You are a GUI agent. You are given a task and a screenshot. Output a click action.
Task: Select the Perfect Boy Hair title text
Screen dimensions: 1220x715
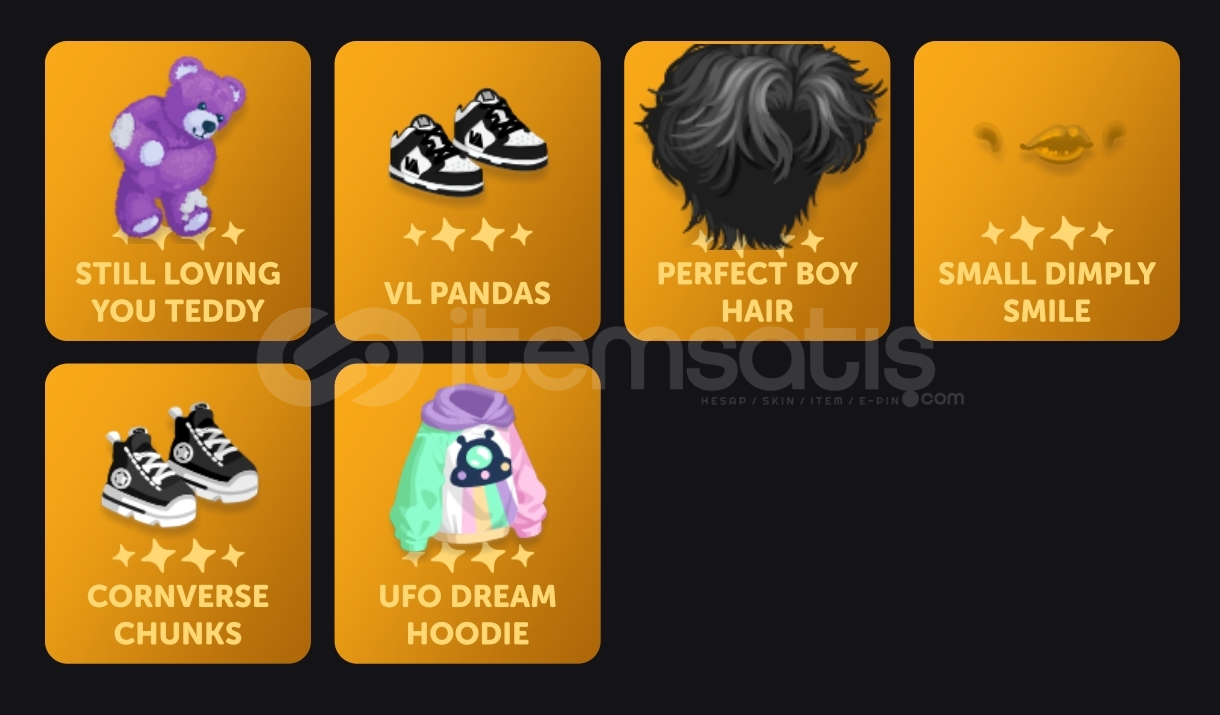click(758, 291)
